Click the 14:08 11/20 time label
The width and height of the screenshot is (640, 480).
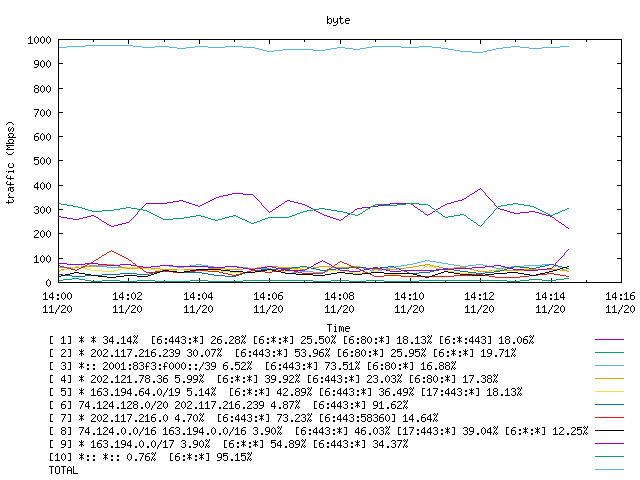tap(339, 302)
